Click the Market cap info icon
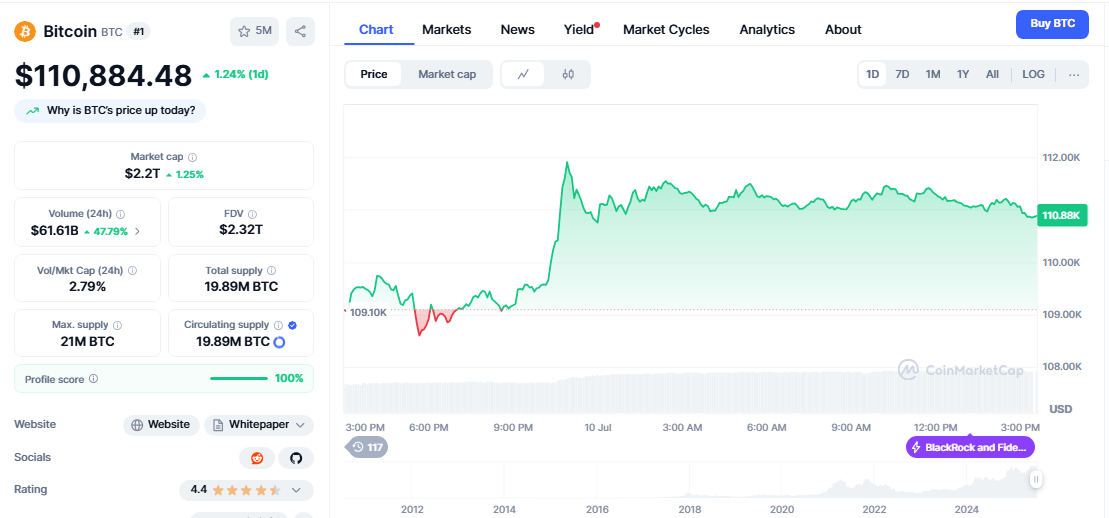 [x=192, y=157]
